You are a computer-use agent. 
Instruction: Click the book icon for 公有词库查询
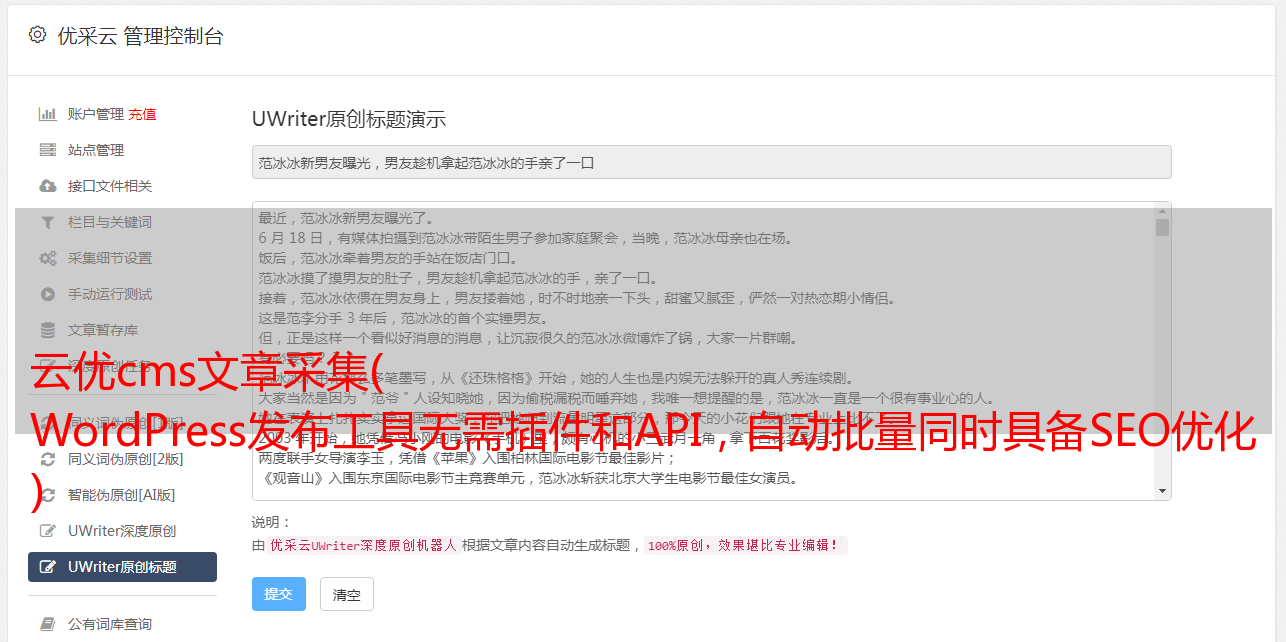tap(47, 624)
